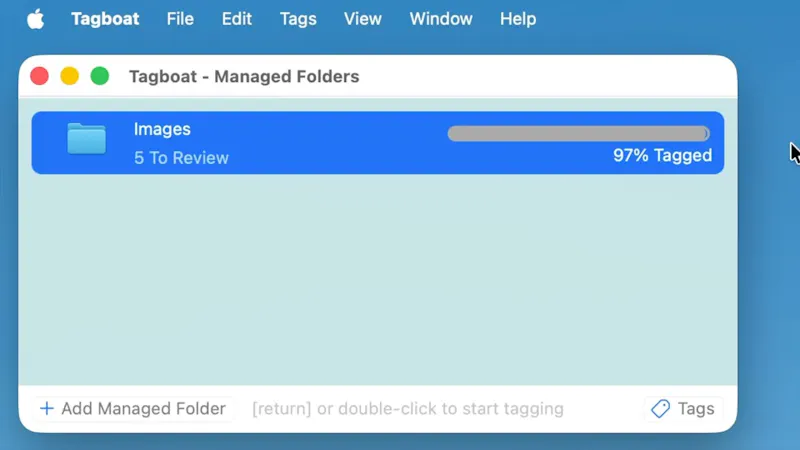The image size is (800, 450).
Task: Open the Tags menu in menu bar
Action: (298, 19)
